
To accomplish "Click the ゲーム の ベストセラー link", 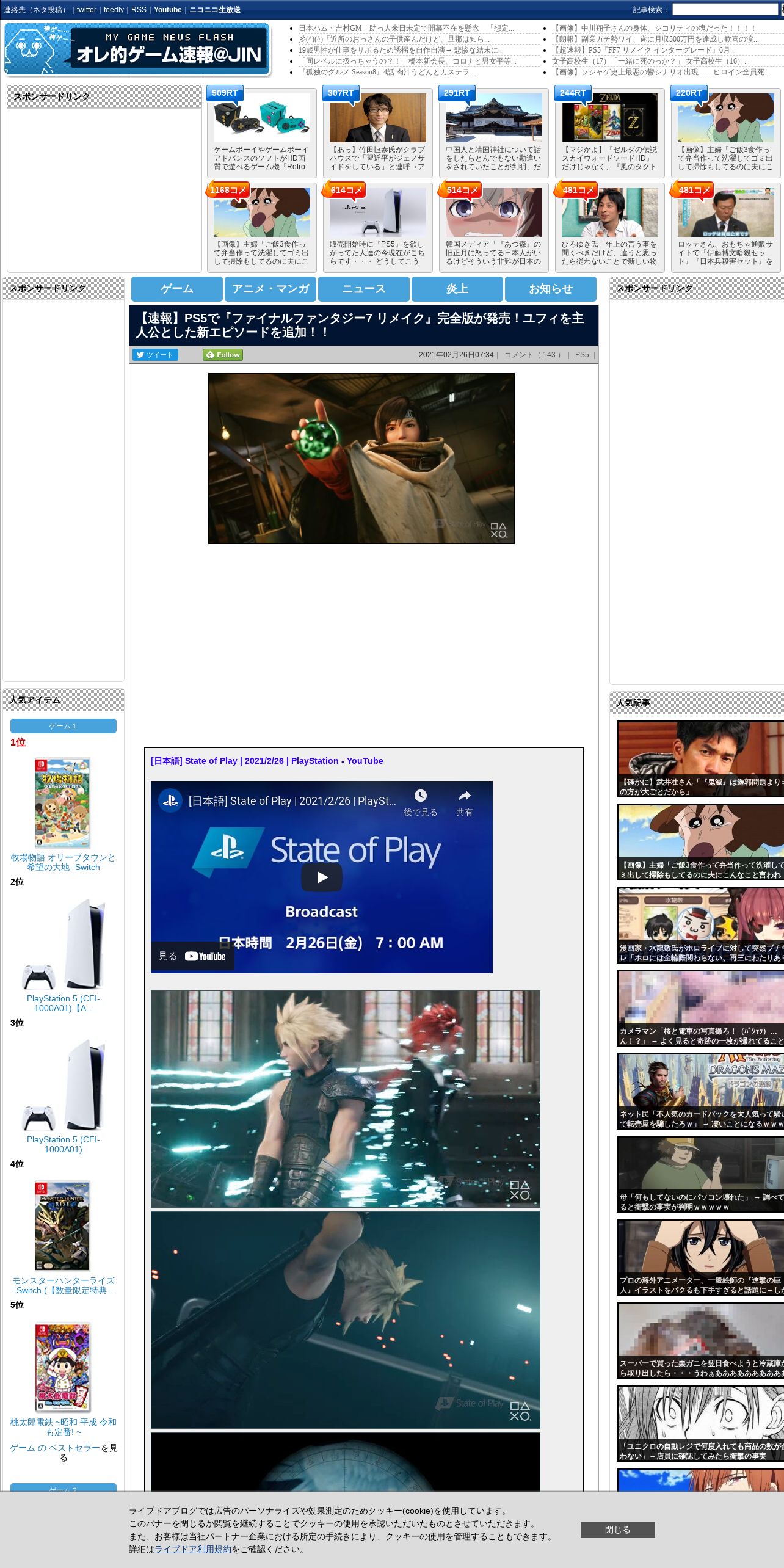I will (55, 1448).
